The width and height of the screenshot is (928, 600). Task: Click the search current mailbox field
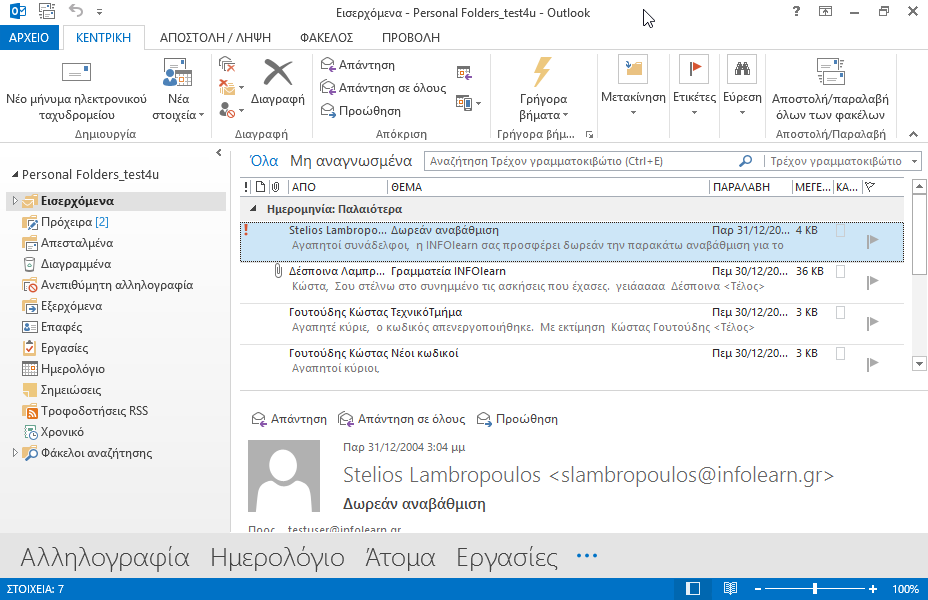(x=582, y=161)
